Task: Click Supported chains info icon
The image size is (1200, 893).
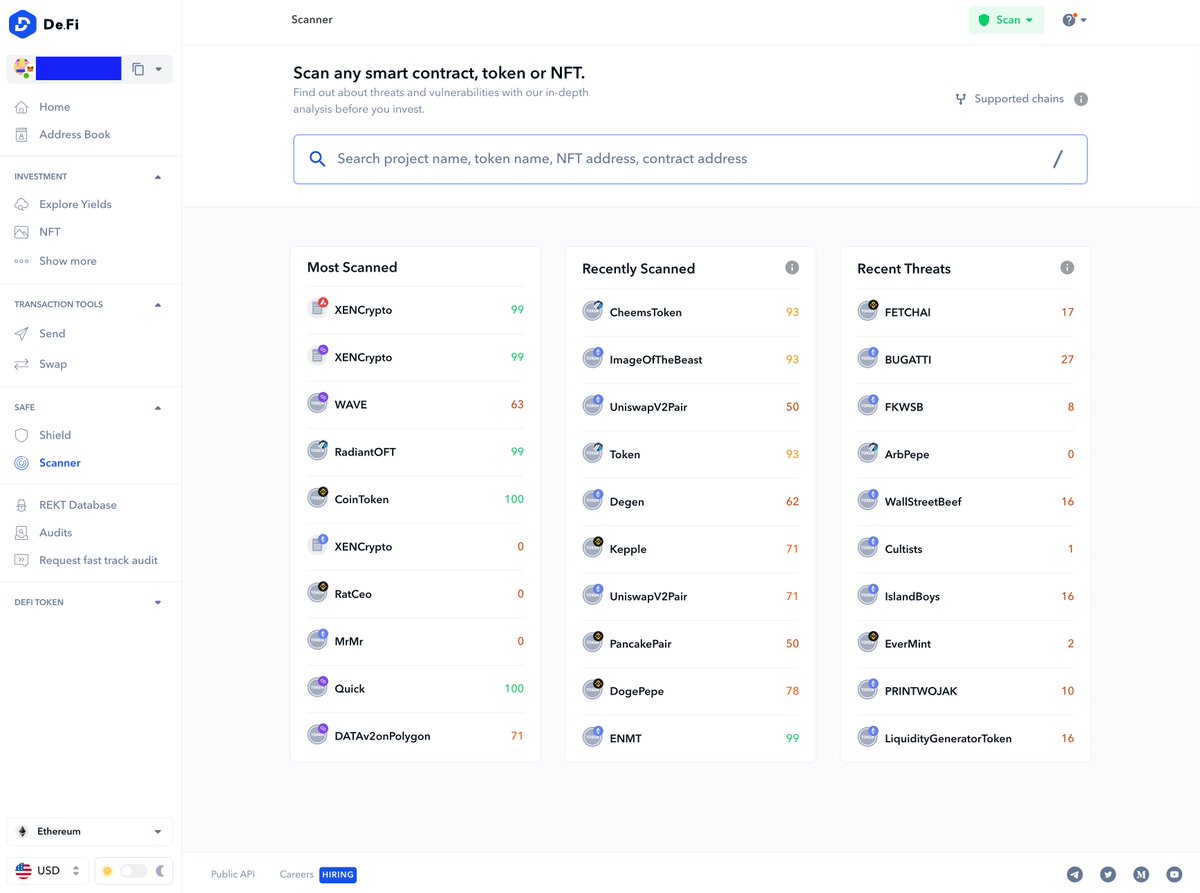Action: point(1081,99)
